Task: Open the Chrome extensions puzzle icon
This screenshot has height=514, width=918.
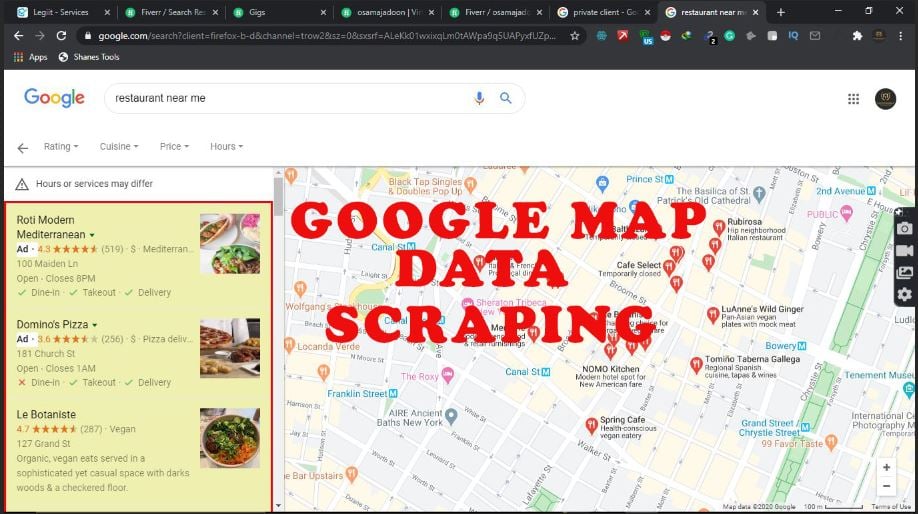Action: (857, 36)
